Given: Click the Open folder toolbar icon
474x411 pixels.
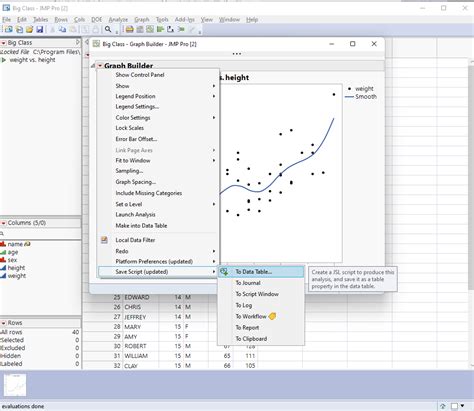Looking at the screenshot, I should click(30, 30).
